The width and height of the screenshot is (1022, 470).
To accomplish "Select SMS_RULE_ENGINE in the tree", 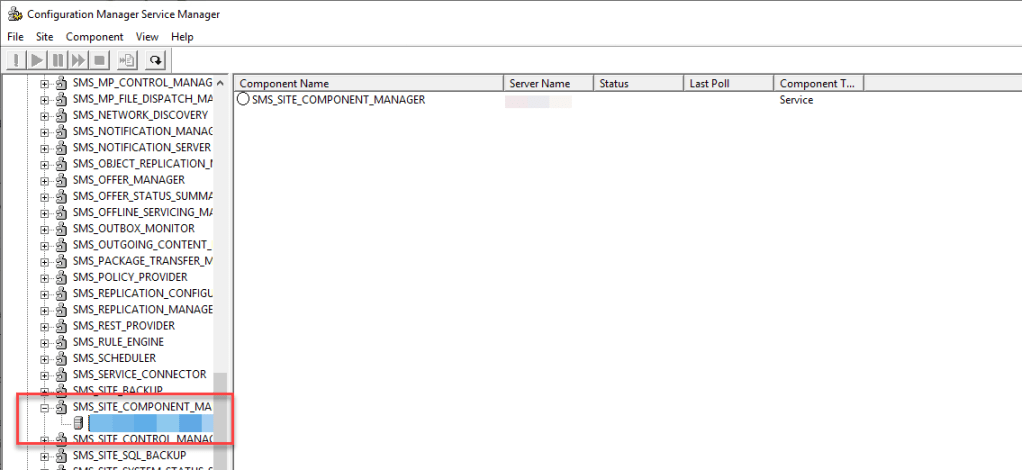I will coord(118,342).
